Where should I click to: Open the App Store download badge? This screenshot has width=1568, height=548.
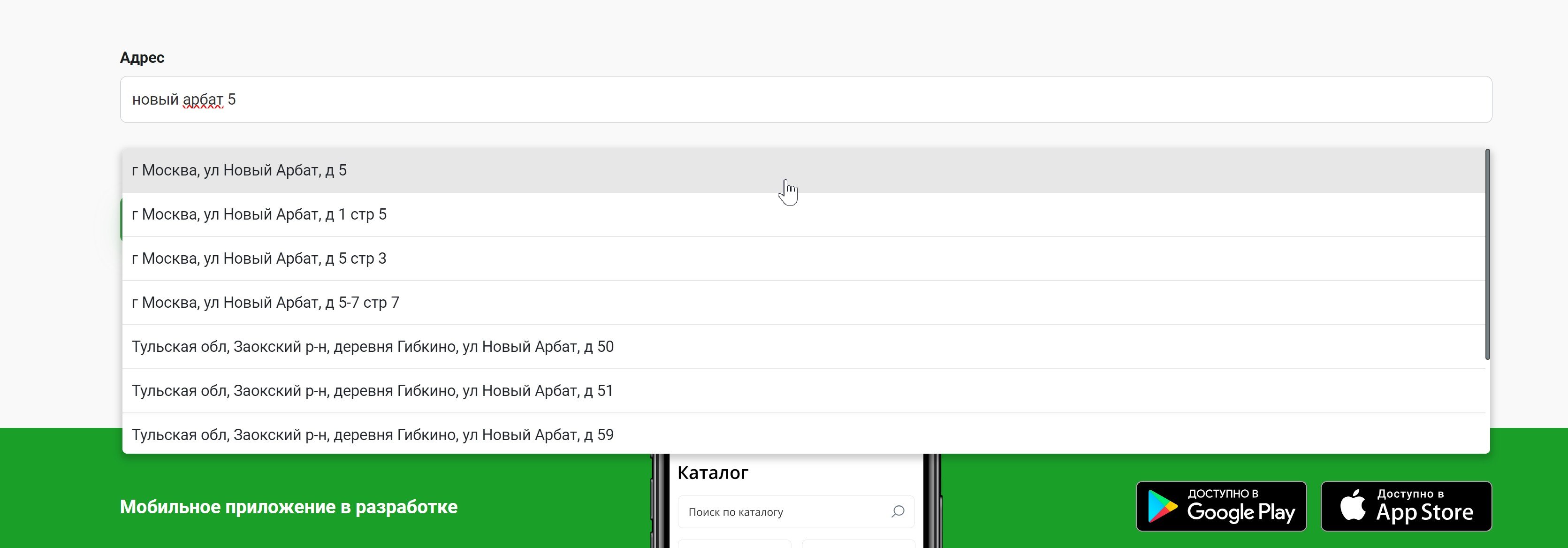[1406, 506]
